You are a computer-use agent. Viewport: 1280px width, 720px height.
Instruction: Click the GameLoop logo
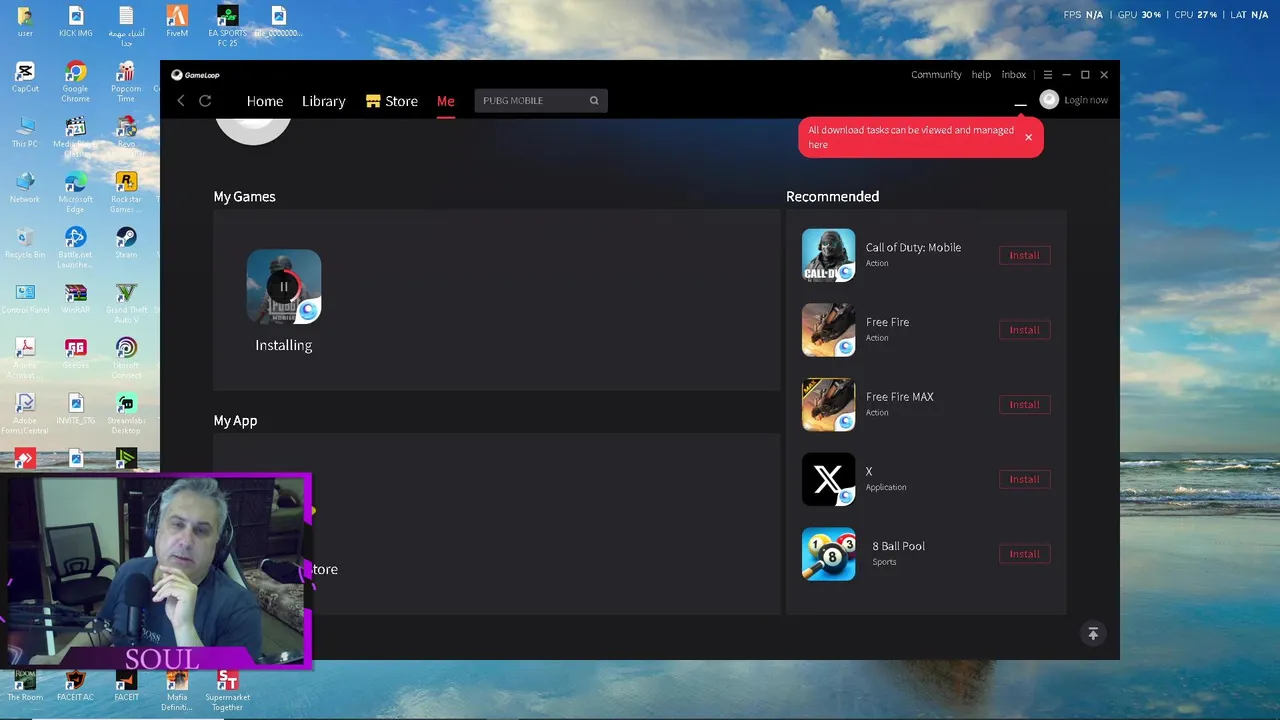coord(195,75)
